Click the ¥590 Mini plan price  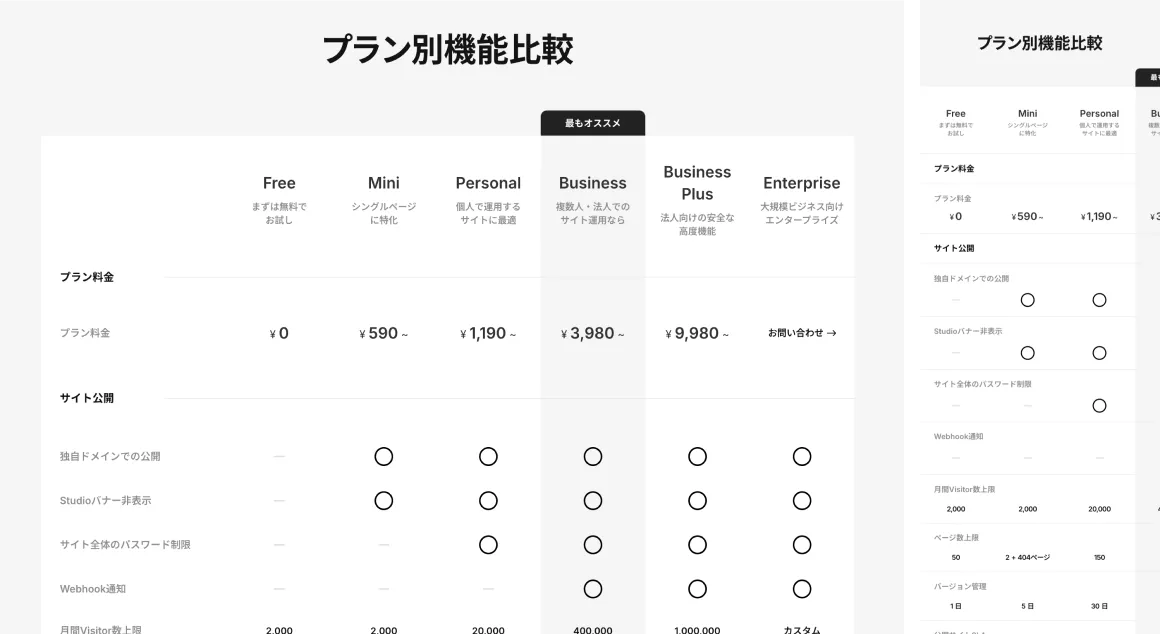(x=384, y=333)
